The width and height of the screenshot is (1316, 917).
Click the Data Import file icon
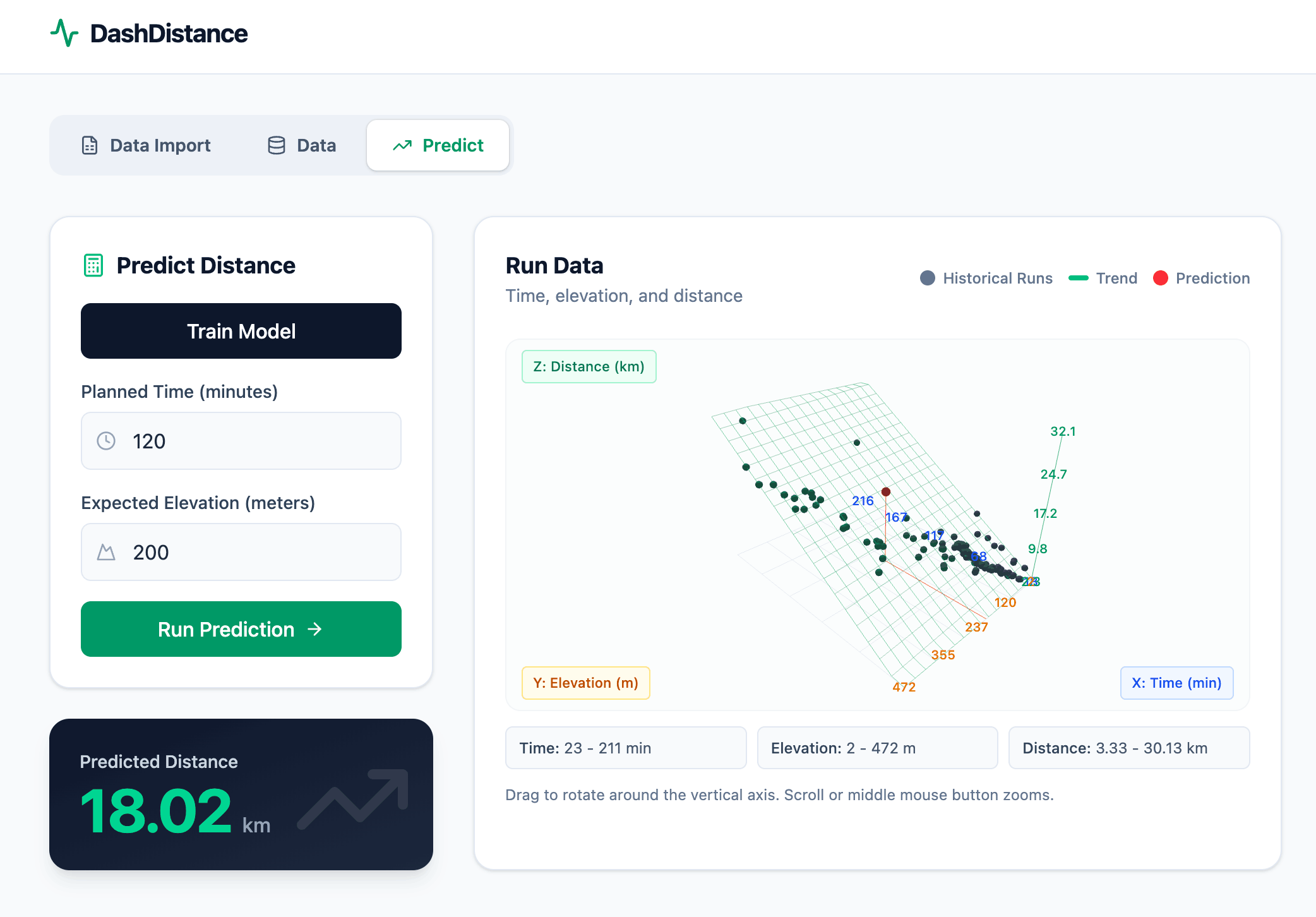90,145
